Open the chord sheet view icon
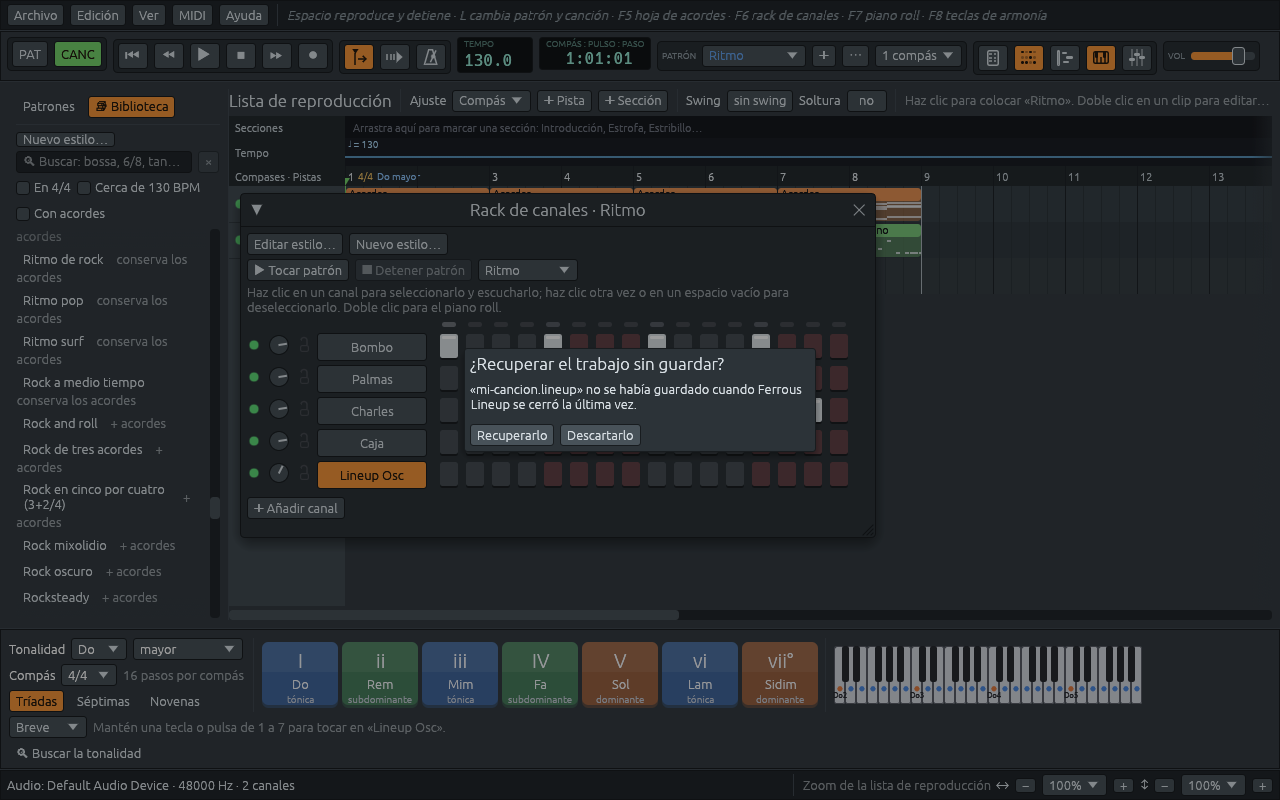The image size is (1280, 800). (992, 57)
